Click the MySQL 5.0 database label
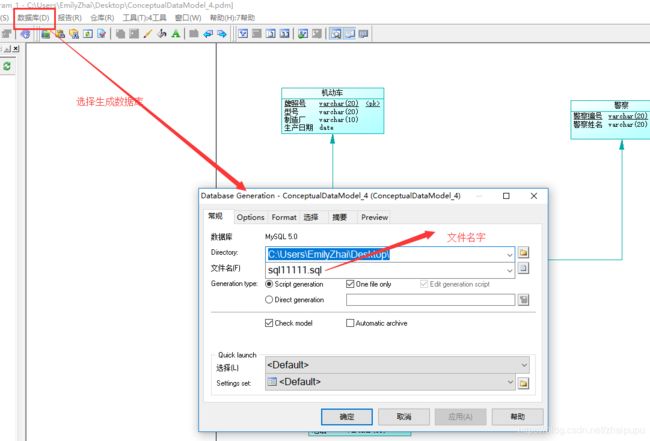This screenshot has height=441, width=650. click(x=281, y=237)
